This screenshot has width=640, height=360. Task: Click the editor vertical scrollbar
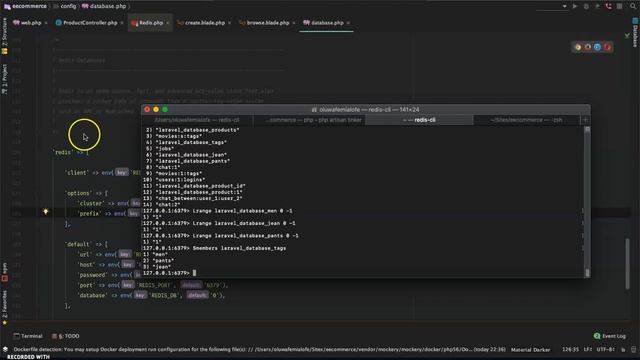click(628, 264)
